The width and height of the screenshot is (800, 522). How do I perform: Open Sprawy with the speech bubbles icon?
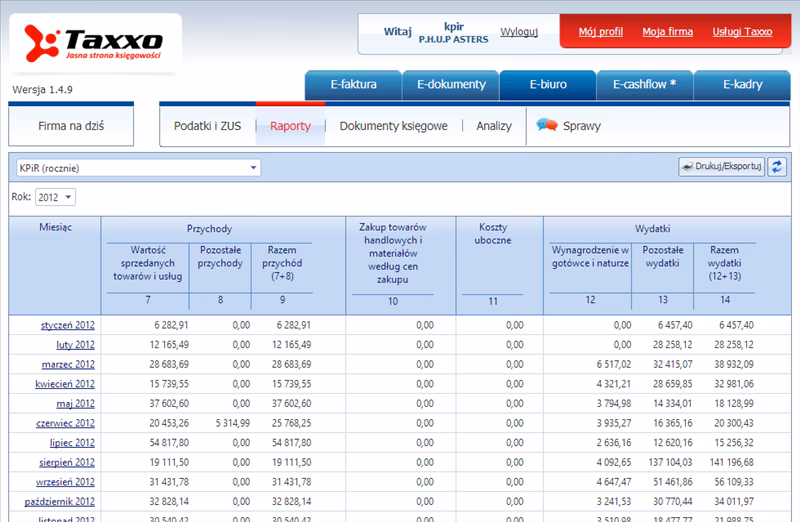pyautogui.click(x=569, y=127)
